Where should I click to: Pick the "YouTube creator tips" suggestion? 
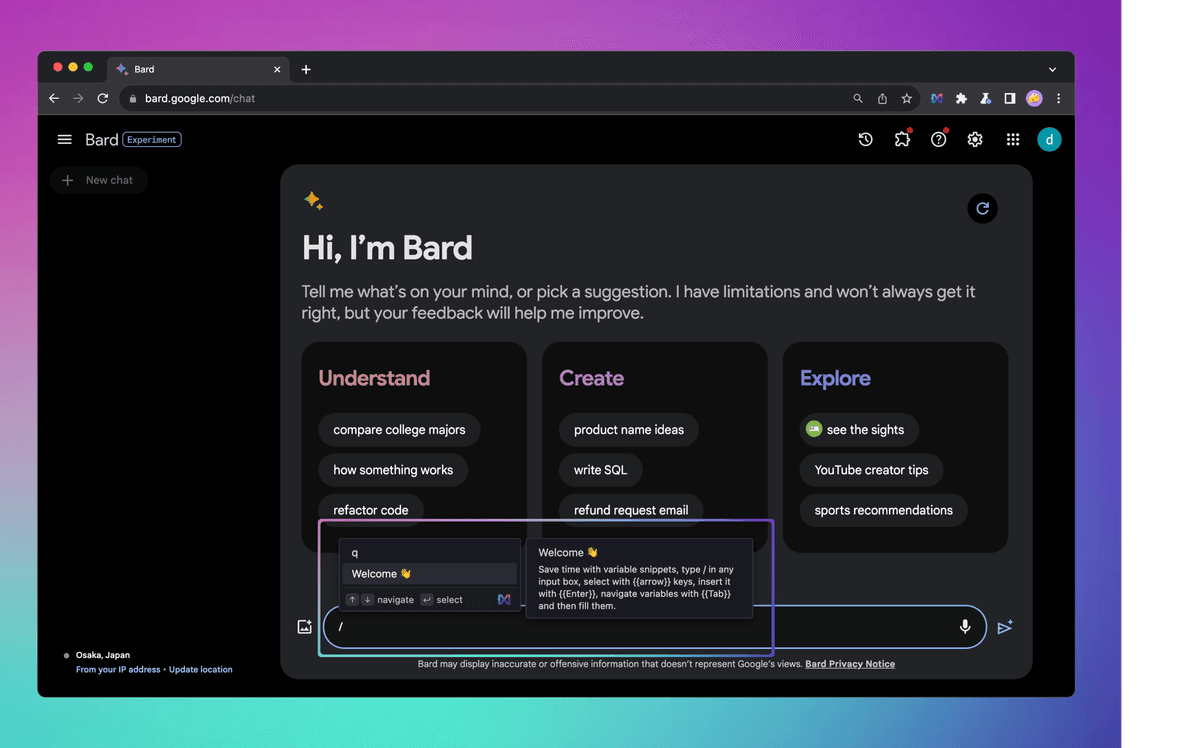point(871,470)
